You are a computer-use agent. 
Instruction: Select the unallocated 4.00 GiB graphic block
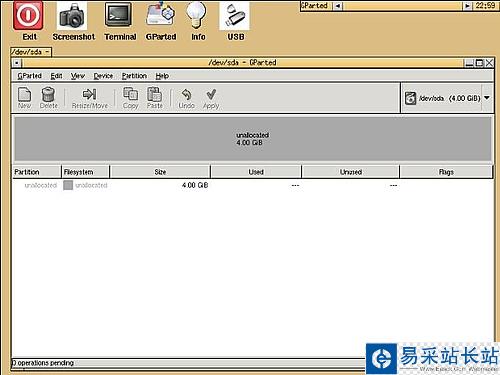click(252, 139)
